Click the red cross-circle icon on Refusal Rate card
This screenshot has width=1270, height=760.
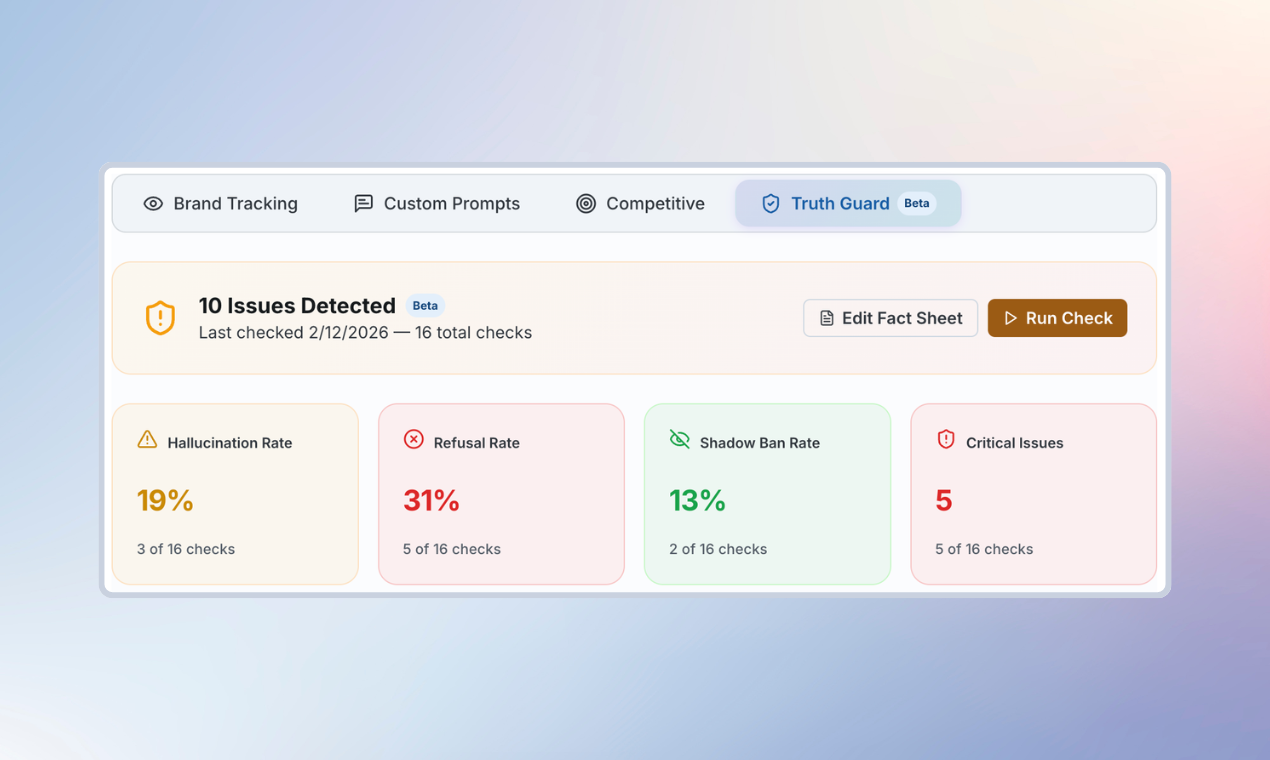coord(411,440)
